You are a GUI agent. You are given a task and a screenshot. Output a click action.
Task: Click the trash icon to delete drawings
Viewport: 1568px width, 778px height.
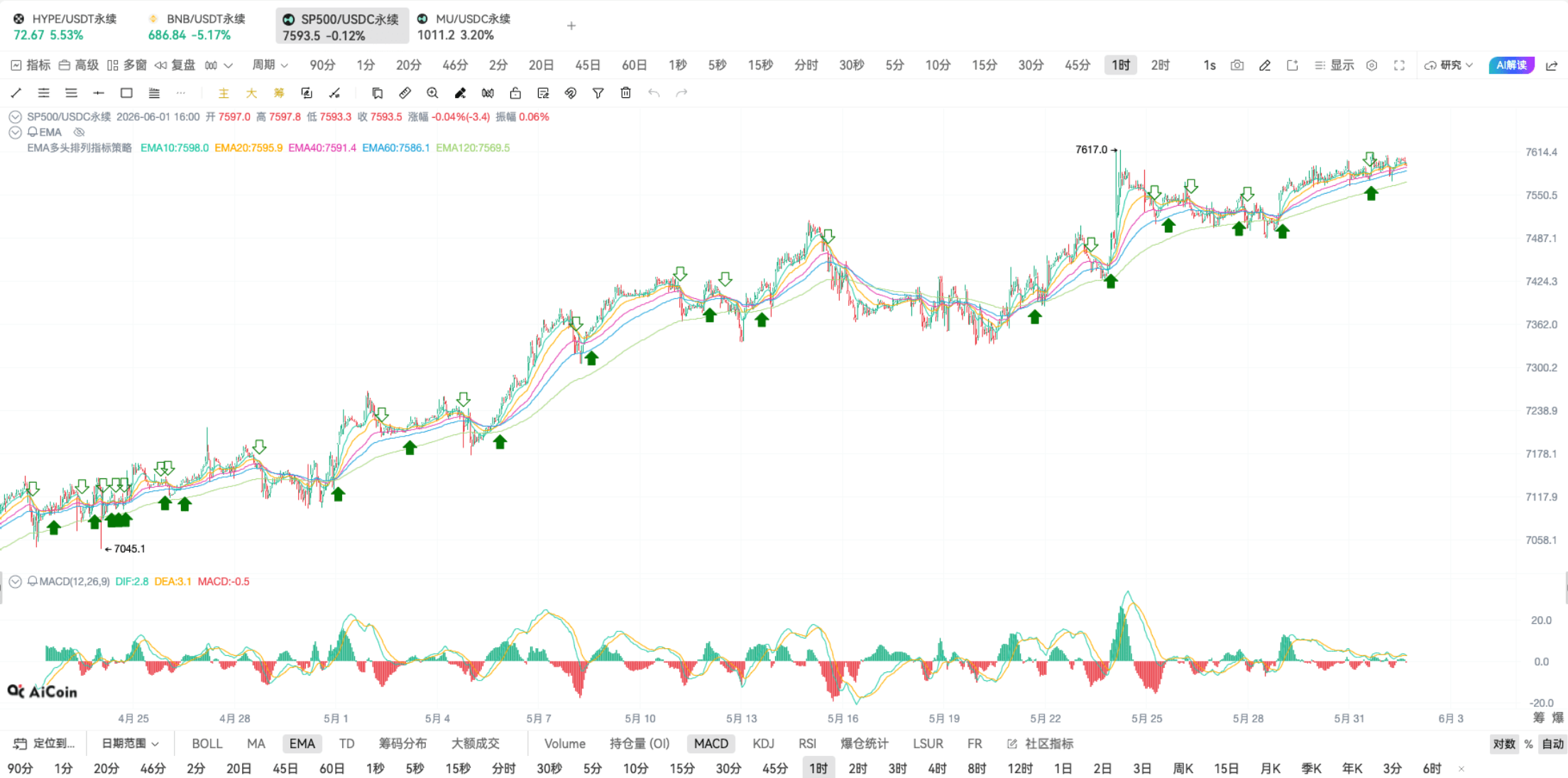coord(625,93)
